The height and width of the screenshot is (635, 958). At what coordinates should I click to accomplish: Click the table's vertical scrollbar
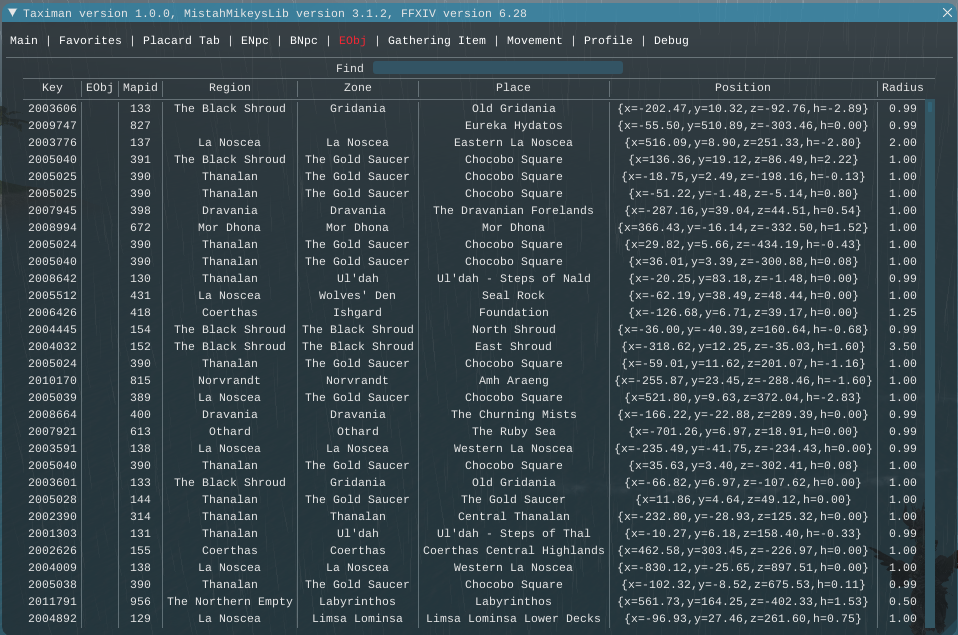(930, 364)
